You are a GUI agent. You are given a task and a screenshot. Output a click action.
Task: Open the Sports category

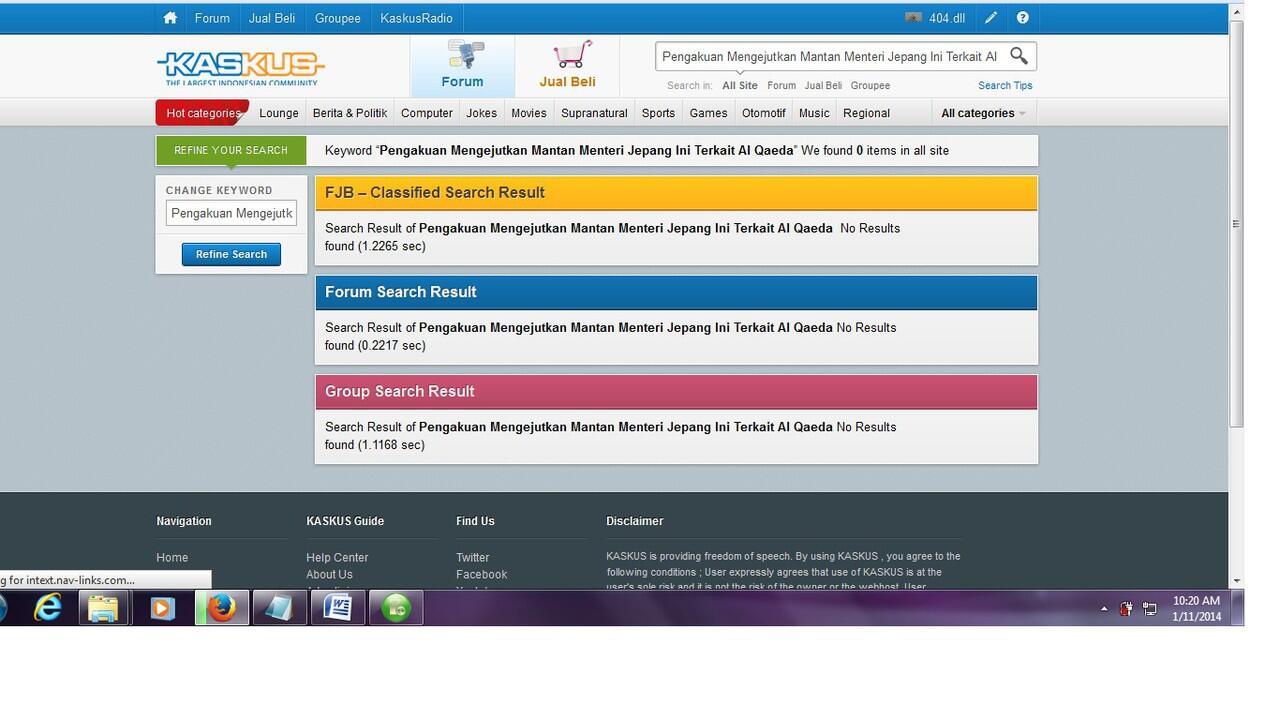(658, 113)
